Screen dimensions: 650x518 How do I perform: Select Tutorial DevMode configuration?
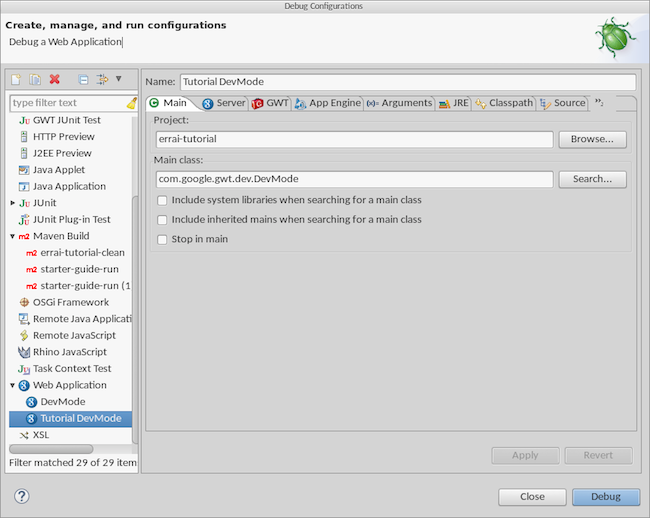click(x=70, y=419)
